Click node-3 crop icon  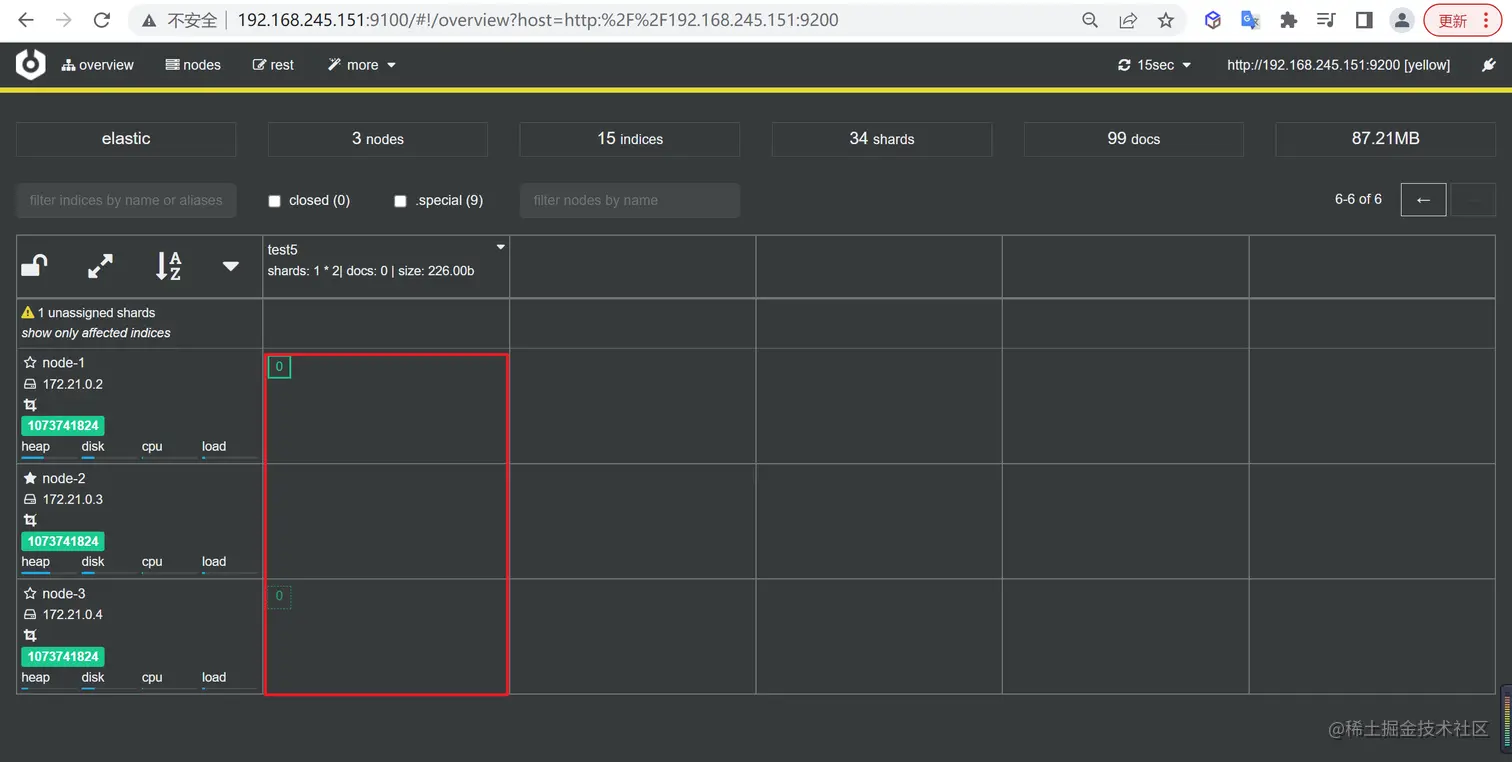click(30, 636)
